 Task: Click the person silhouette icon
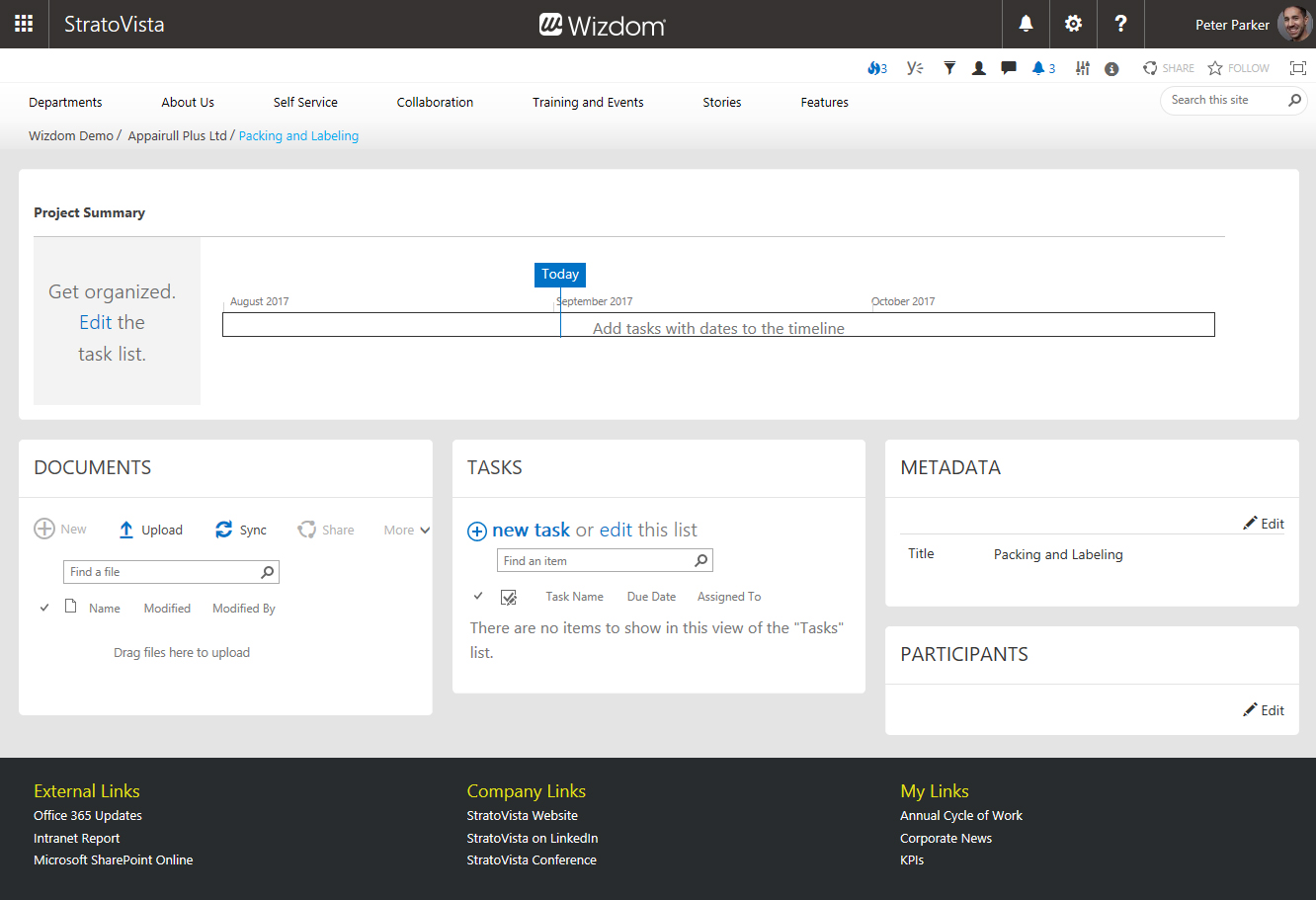point(979,68)
